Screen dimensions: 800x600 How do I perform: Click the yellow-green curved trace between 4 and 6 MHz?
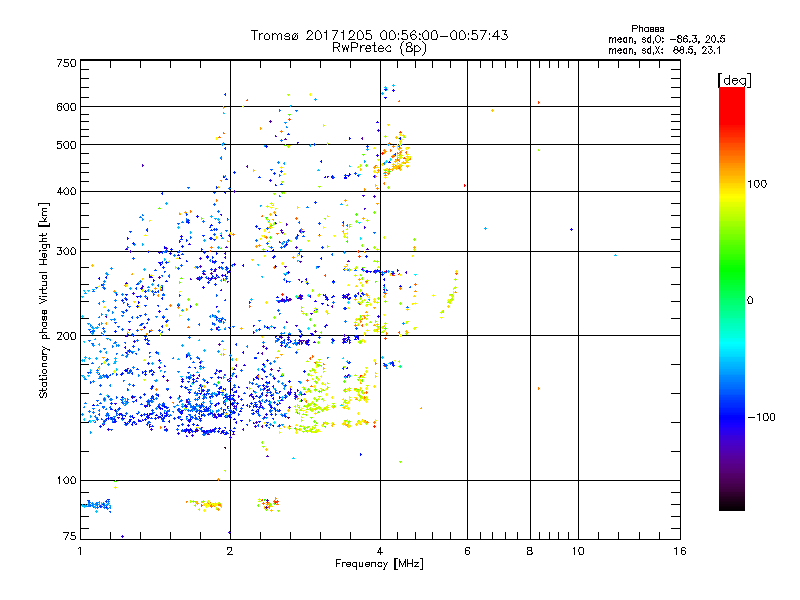point(450,295)
